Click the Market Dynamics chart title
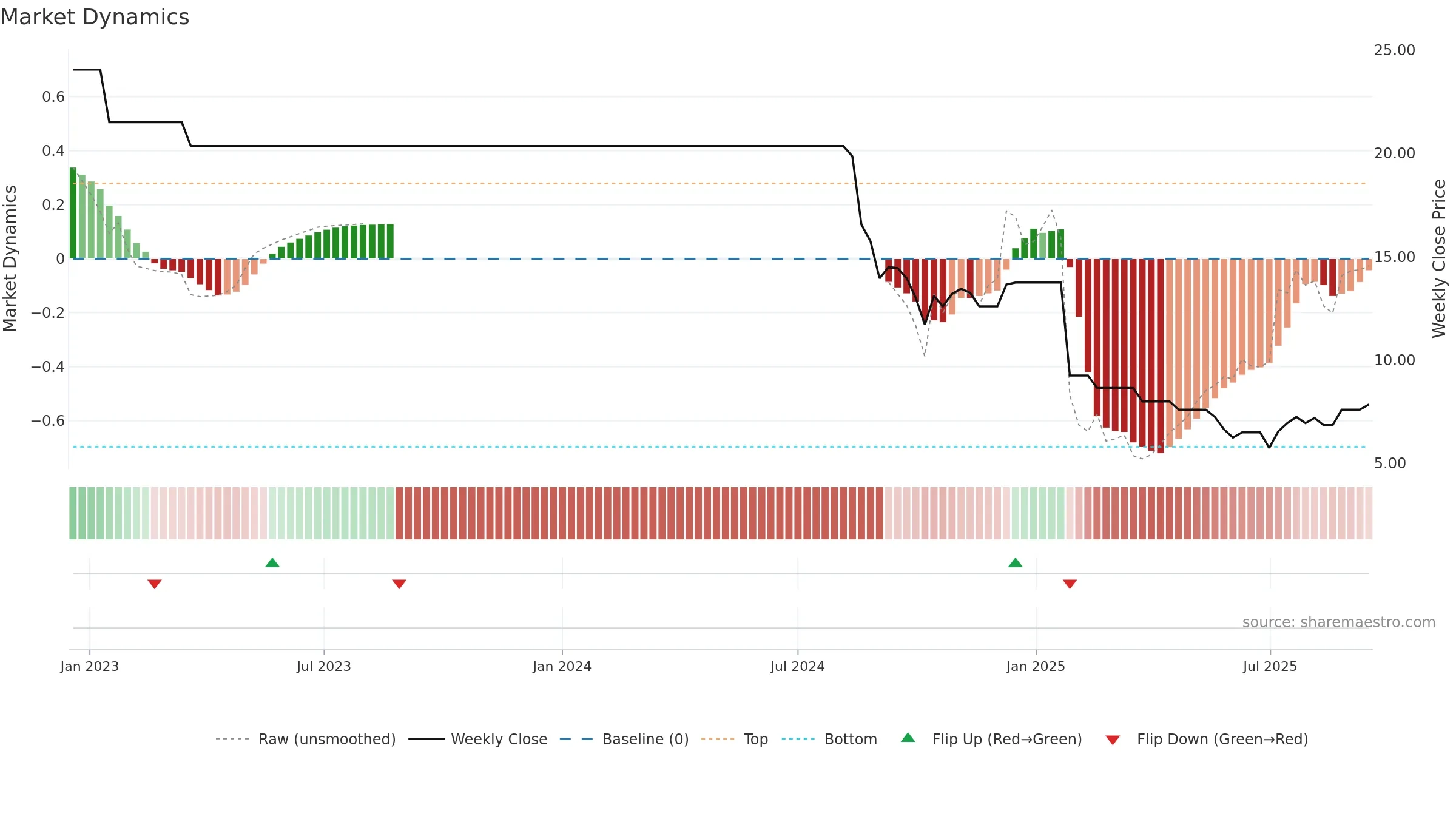 95,17
